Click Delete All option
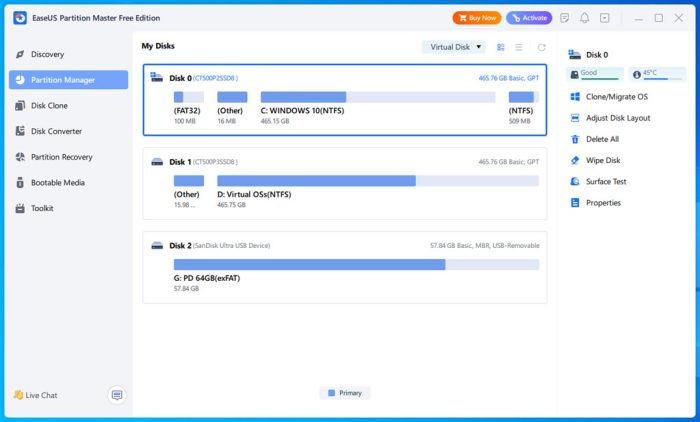This screenshot has height=422, width=700. click(602, 139)
